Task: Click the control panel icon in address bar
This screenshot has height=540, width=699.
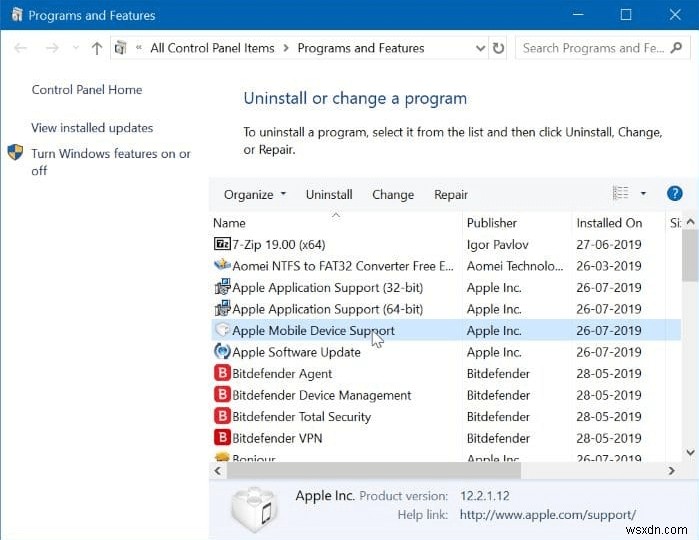Action: tap(121, 47)
